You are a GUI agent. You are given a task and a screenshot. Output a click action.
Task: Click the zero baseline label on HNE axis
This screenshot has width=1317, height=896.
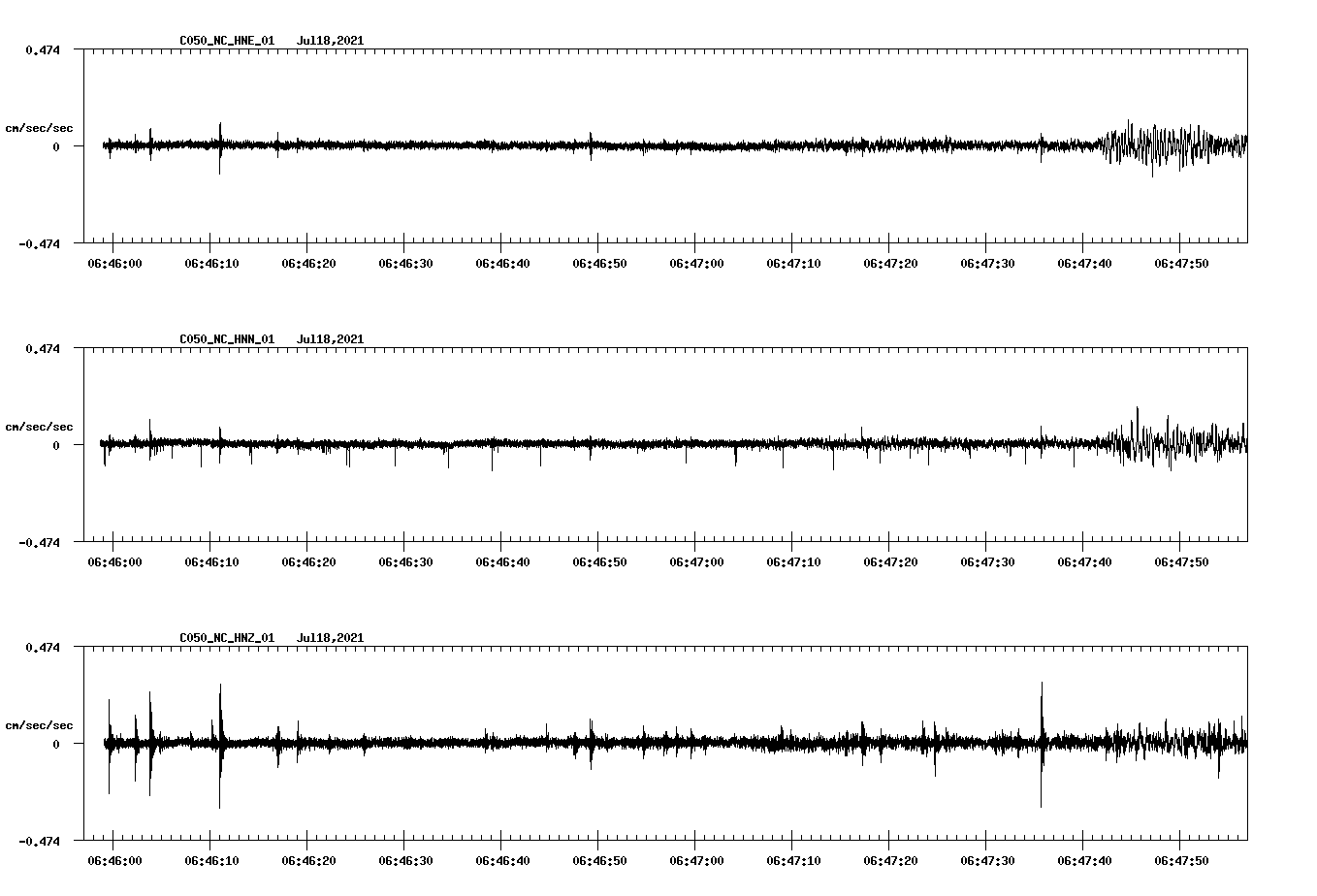tap(56, 146)
